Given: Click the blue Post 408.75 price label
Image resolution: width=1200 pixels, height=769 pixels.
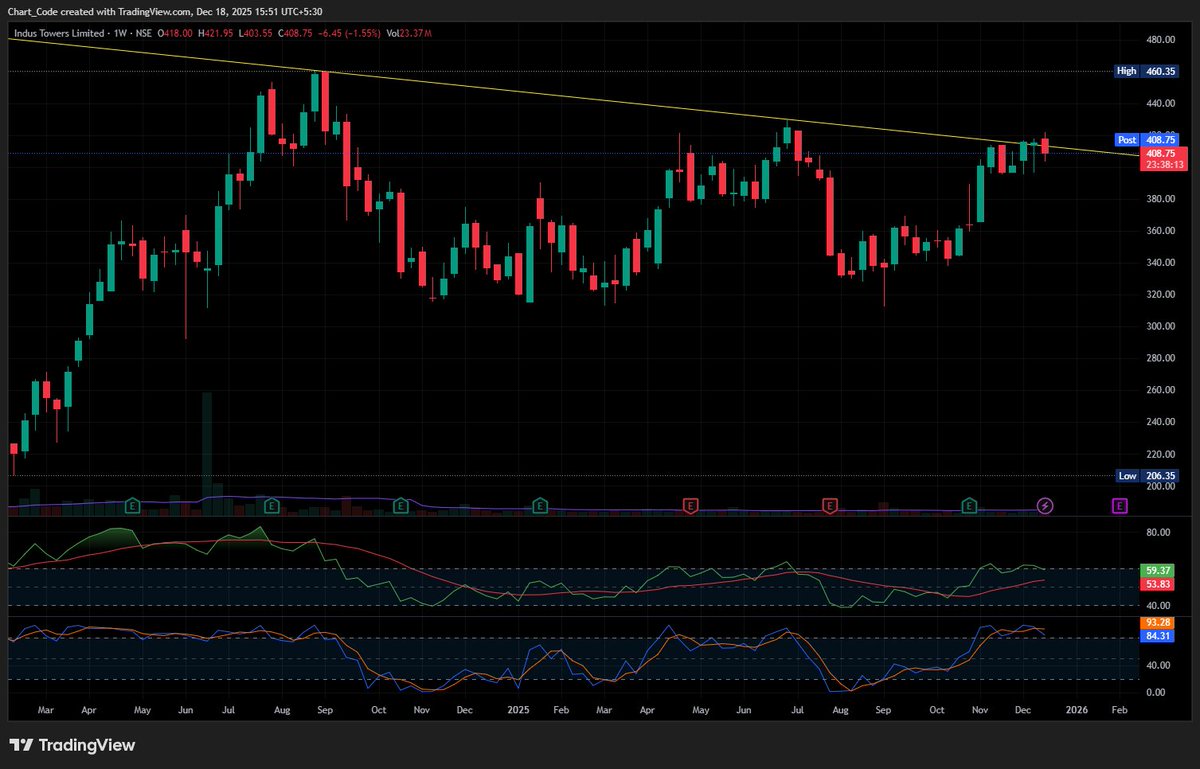Looking at the screenshot, I should 1145,141.
